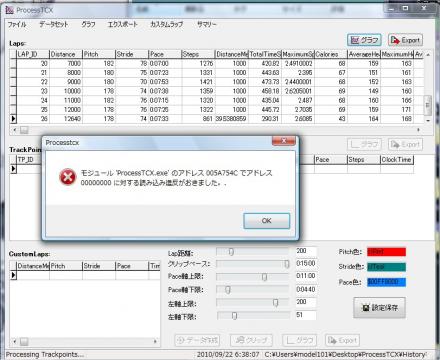Click the ProcessTCX title bar app icon

point(10,10)
